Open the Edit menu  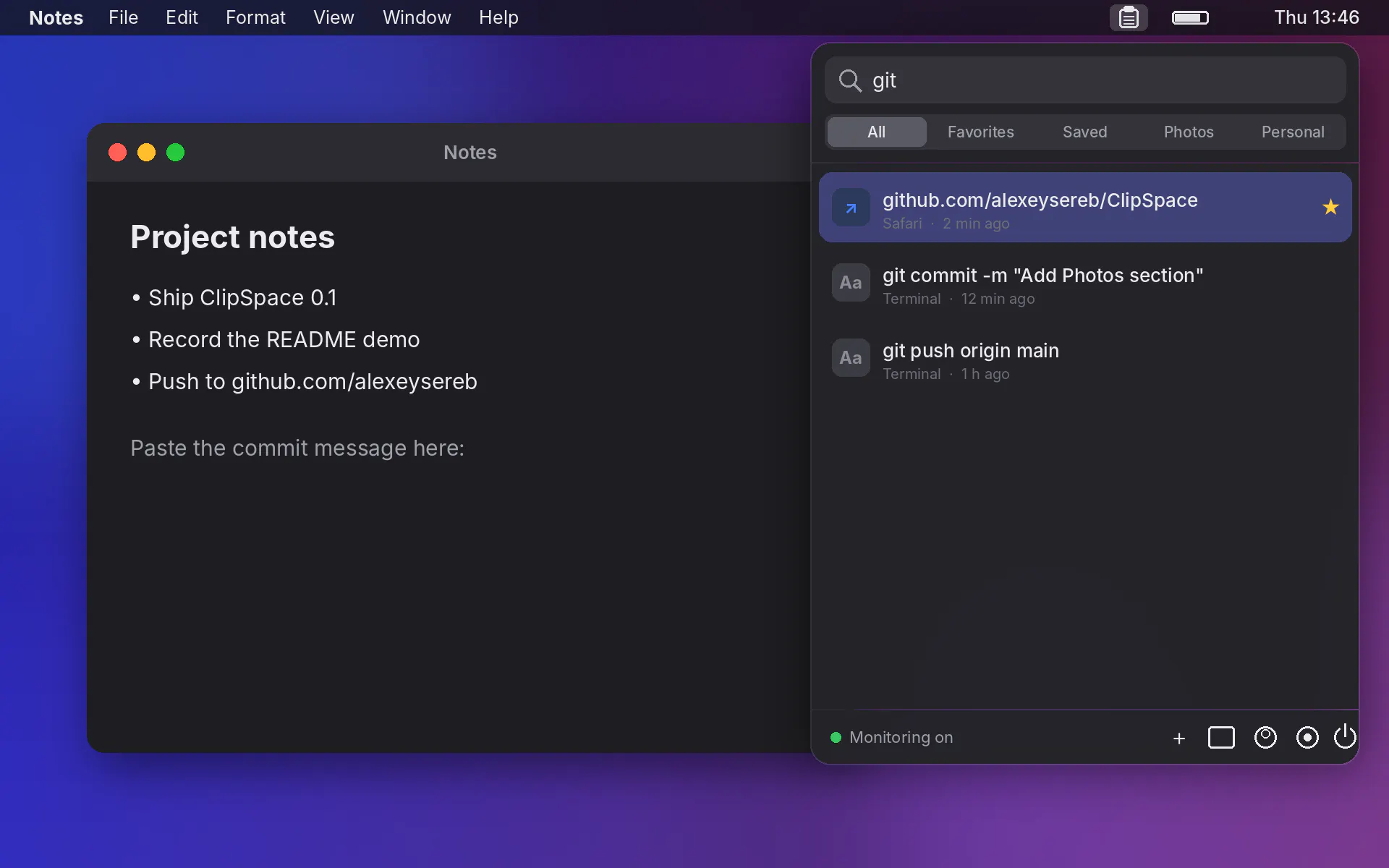pos(182,17)
